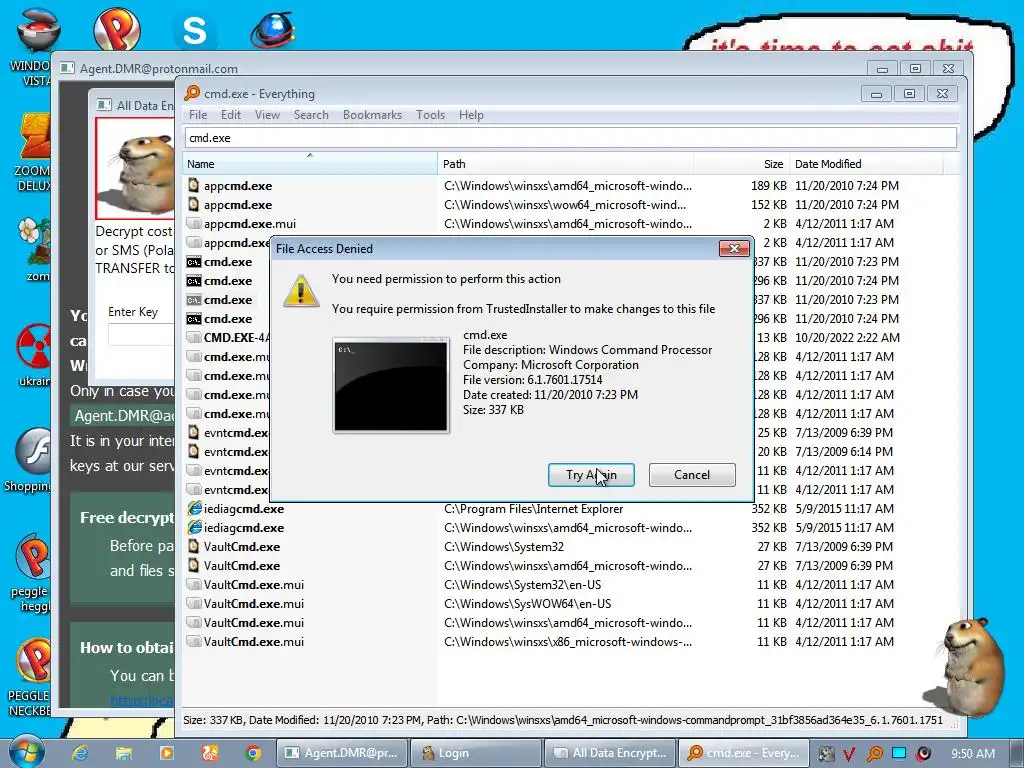Open Windows Explorer from the taskbar
The height and width of the screenshot is (768, 1024).
[124, 753]
